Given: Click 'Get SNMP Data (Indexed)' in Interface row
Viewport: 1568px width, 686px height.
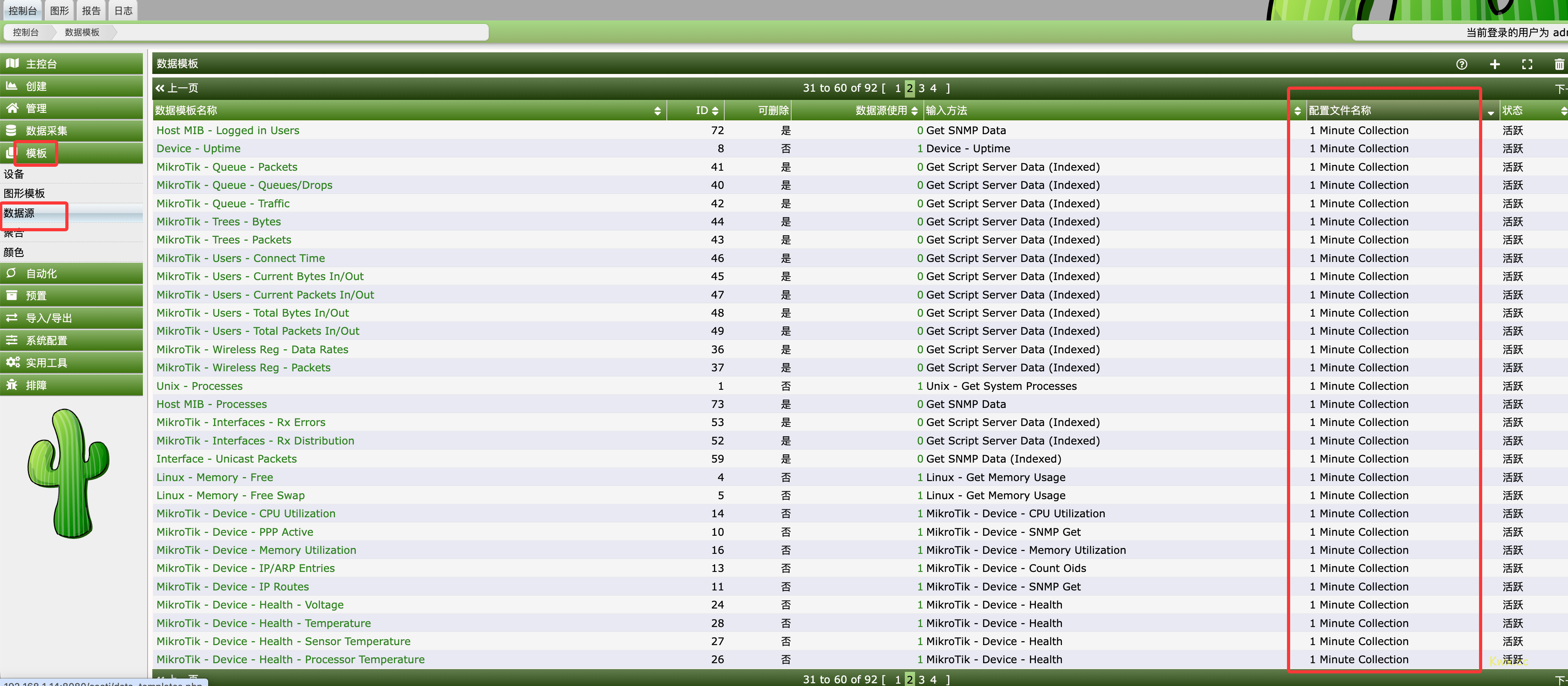Looking at the screenshot, I should pos(993,459).
